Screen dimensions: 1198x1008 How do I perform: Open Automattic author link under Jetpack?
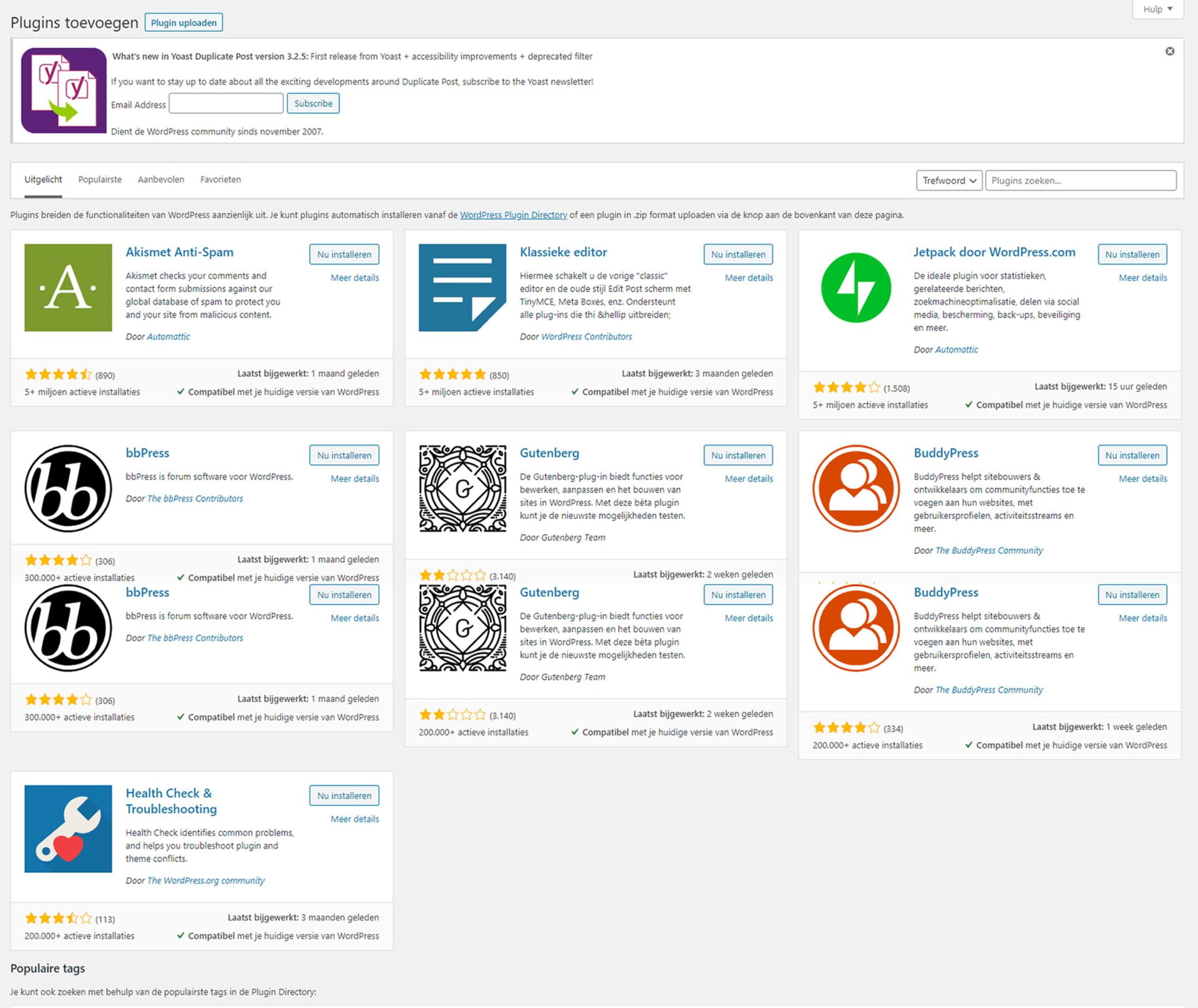pyautogui.click(x=957, y=349)
